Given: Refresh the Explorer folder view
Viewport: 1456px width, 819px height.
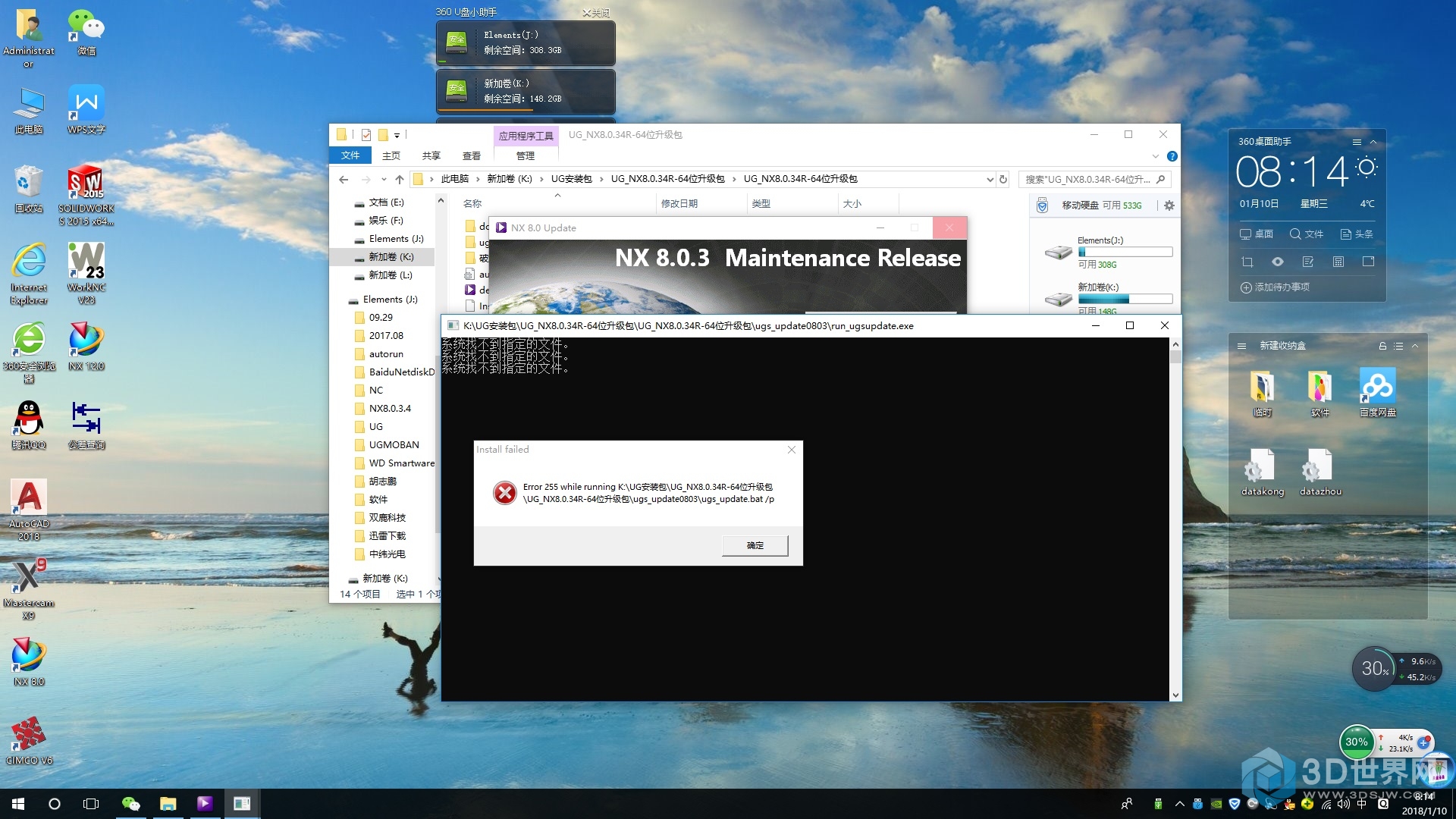Looking at the screenshot, I should pos(1003,180).
